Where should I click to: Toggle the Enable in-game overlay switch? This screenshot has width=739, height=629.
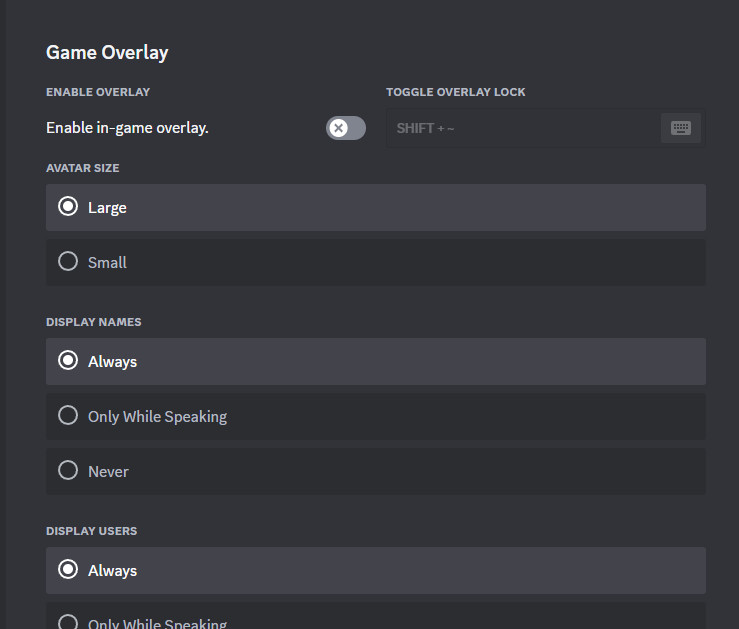pyautogui.click(x=346, y=128)
